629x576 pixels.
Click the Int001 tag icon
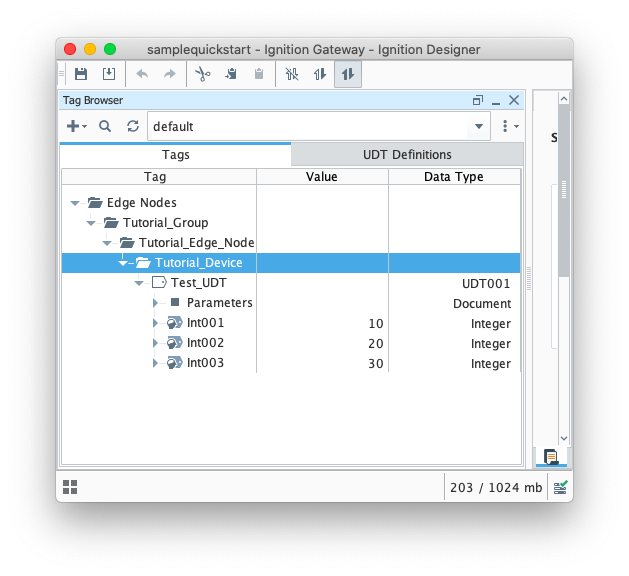coord(173,323)
